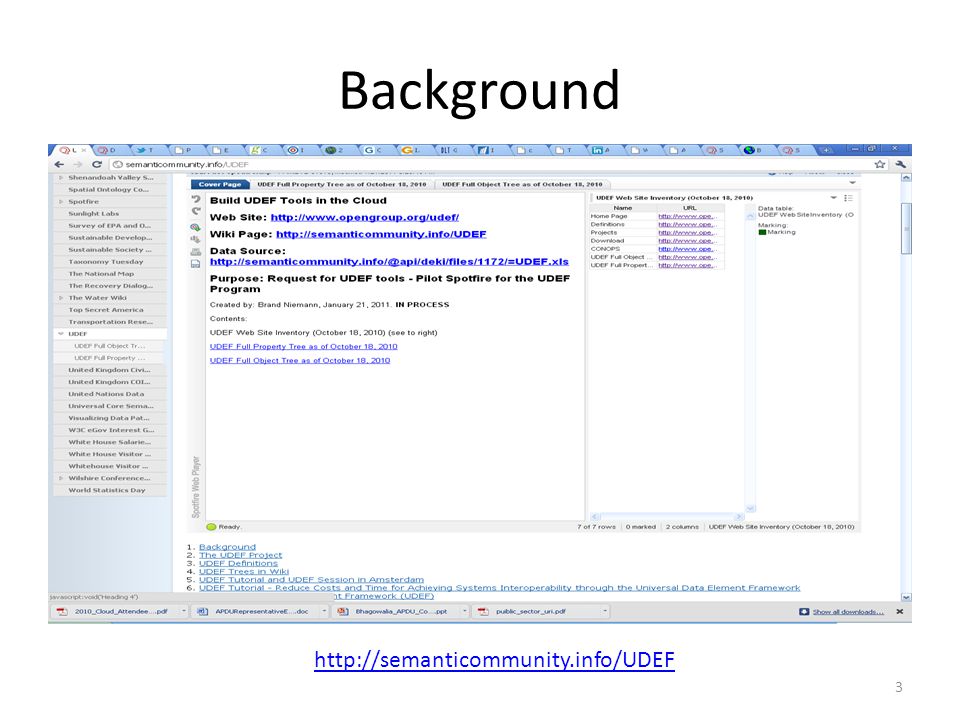This screenshot has height=720, width=960.
Task: Click the Spotfire redo arrow icon
Action: tap(196, 211)
